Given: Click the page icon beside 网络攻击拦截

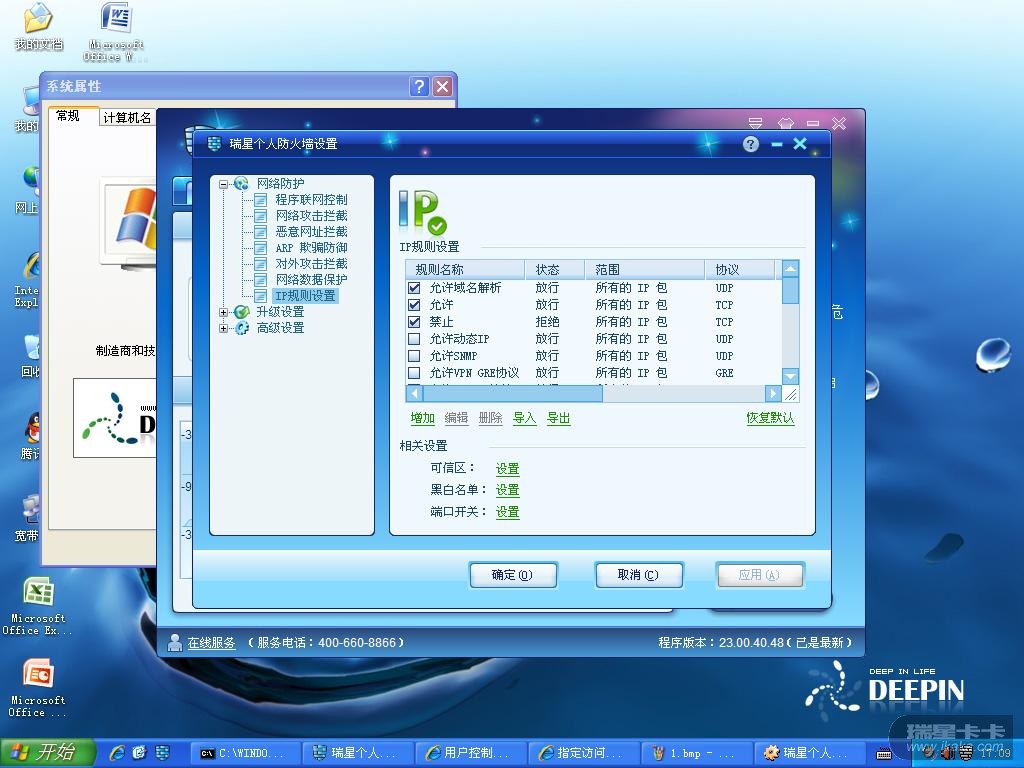Looking at the screenshot, I should pos(260,216).
